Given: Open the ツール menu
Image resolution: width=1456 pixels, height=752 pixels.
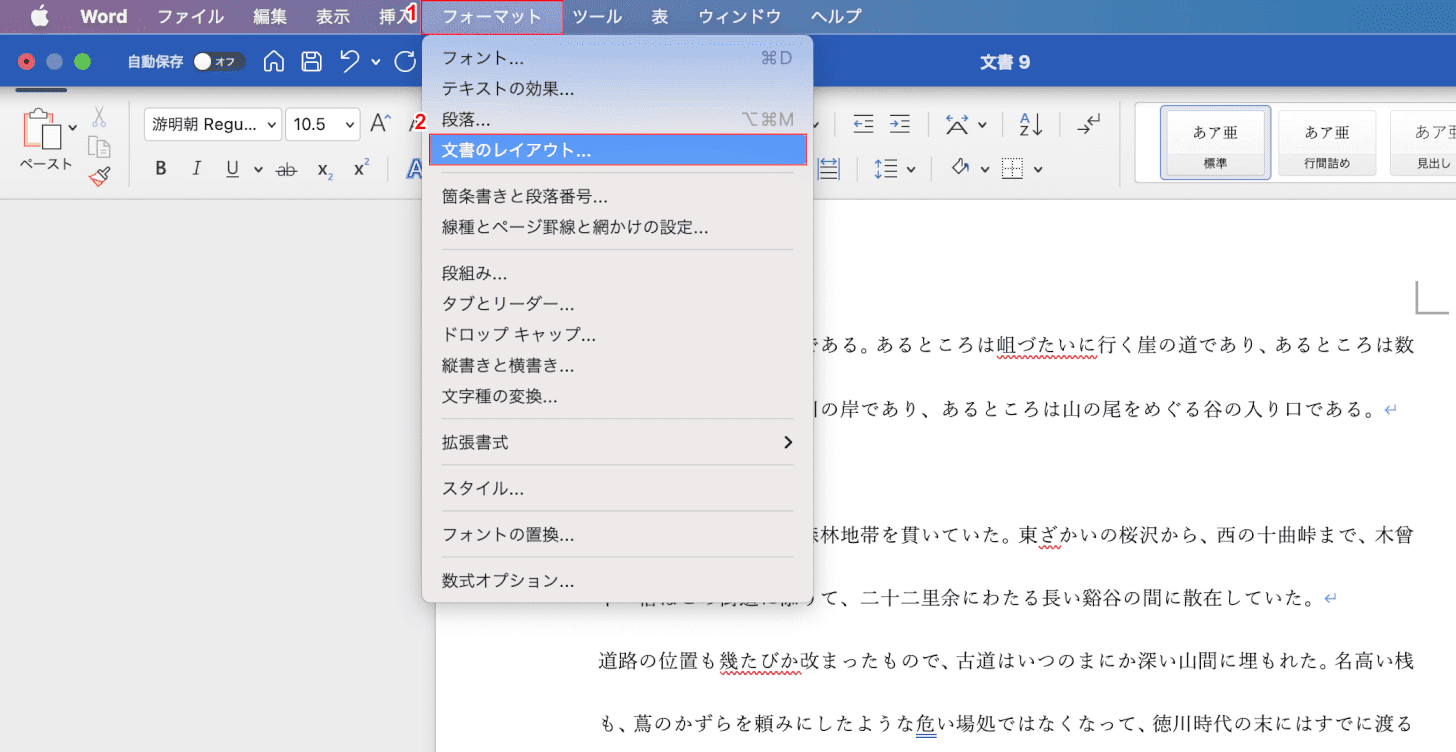Looking at the screenshot, I should point(597,16).
